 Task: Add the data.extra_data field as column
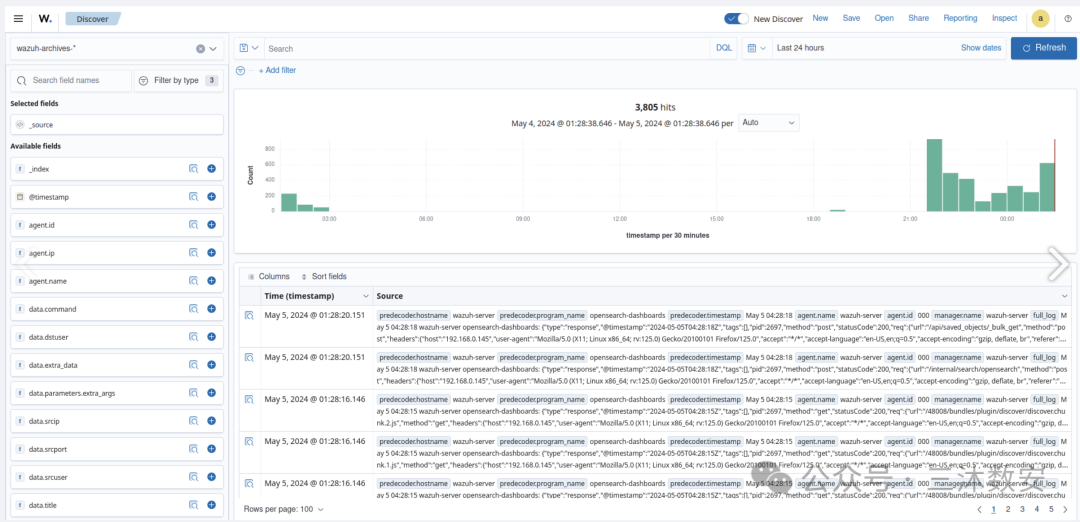[x=211, y=365]
